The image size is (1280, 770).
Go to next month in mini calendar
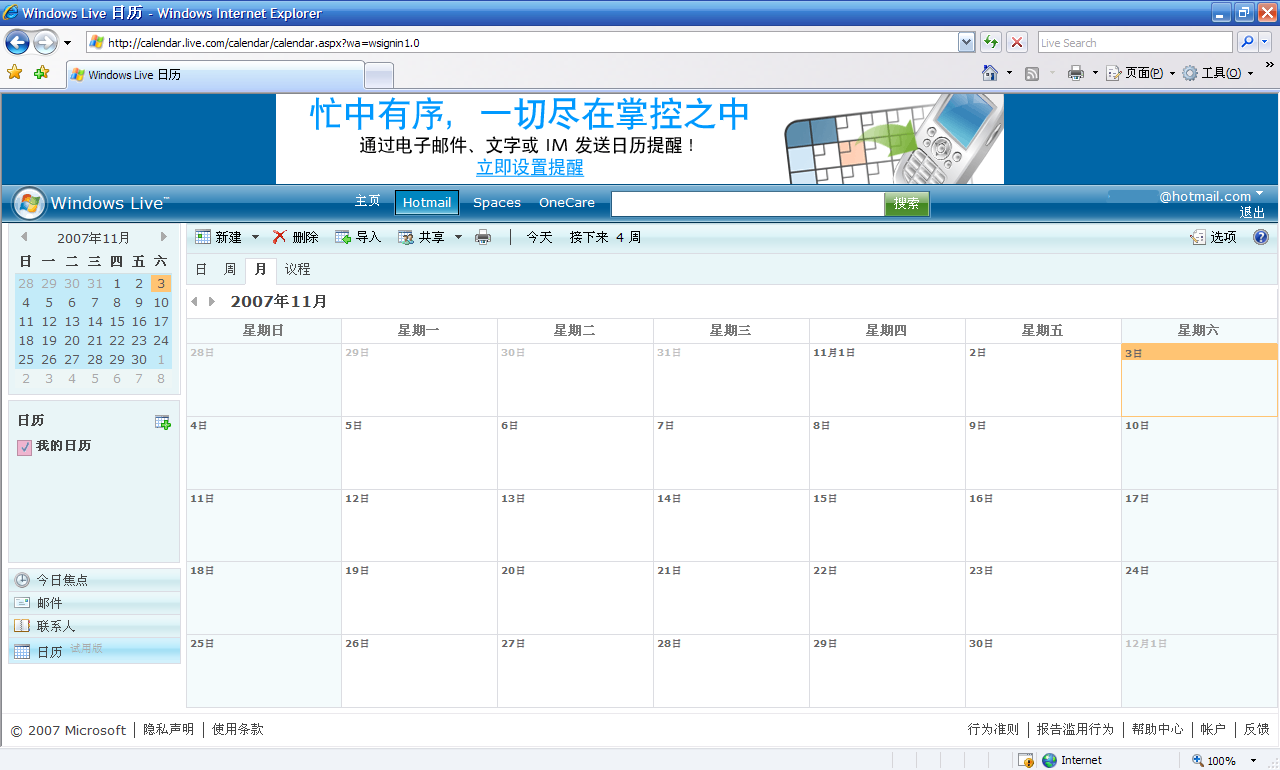(164, 237)
